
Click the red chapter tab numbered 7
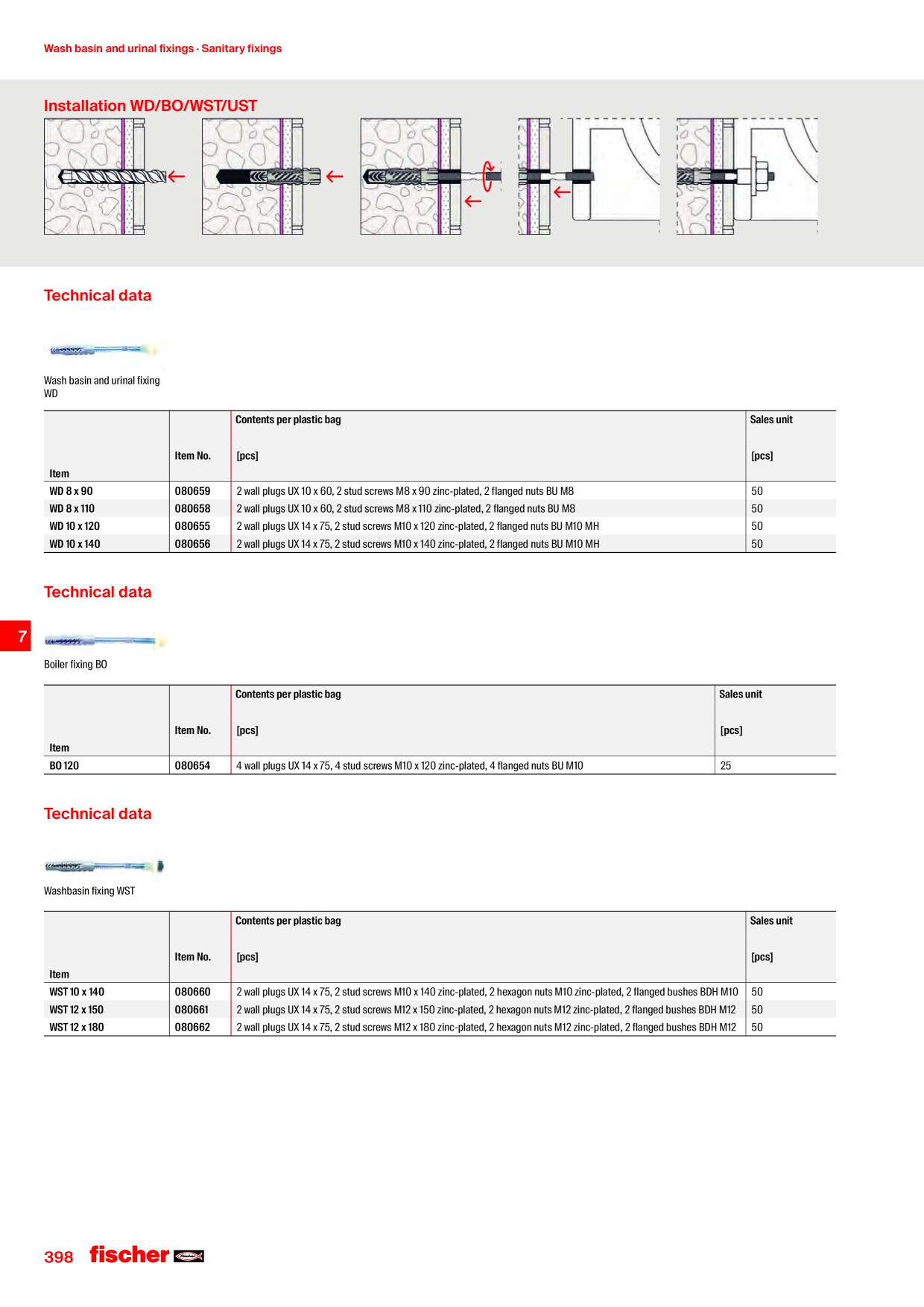pyautogui.click(x=16, y=636)
